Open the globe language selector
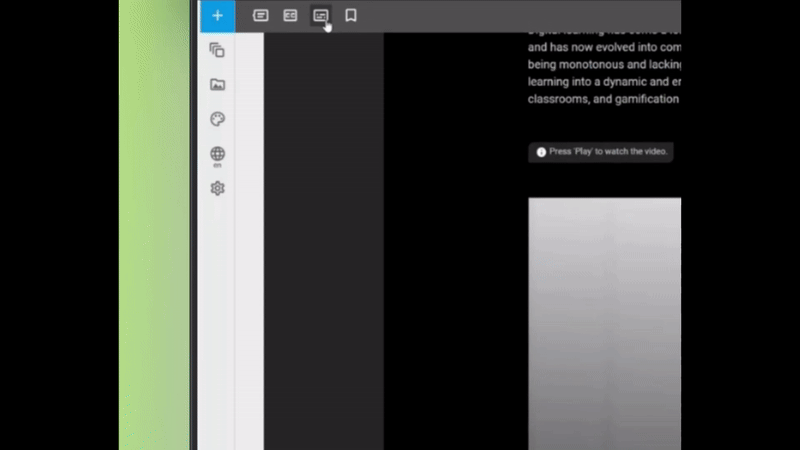This screenshot has width=800, height=450. (x=217, y=154)
